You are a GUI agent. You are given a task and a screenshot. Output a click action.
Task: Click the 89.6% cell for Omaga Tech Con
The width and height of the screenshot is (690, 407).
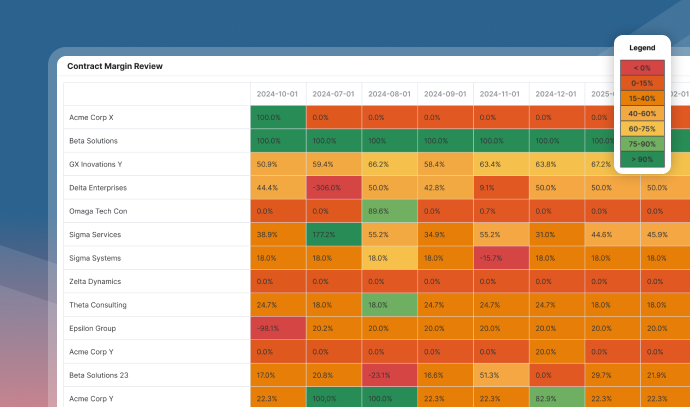point(389,211)
